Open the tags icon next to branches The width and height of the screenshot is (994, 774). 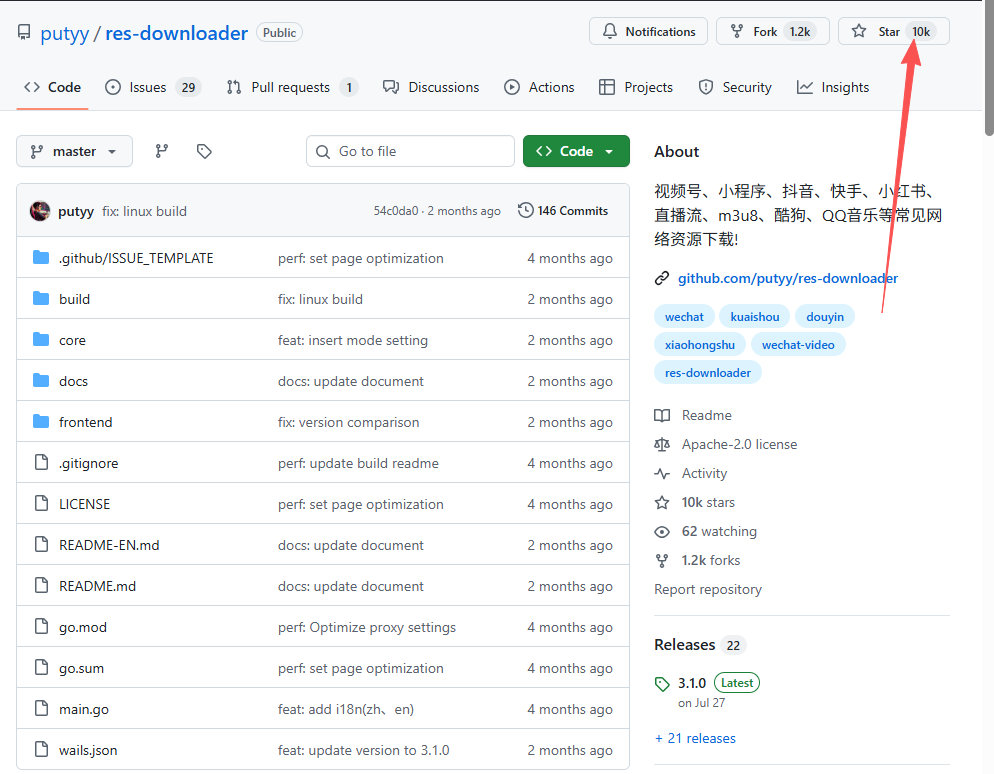coord(203,151)
